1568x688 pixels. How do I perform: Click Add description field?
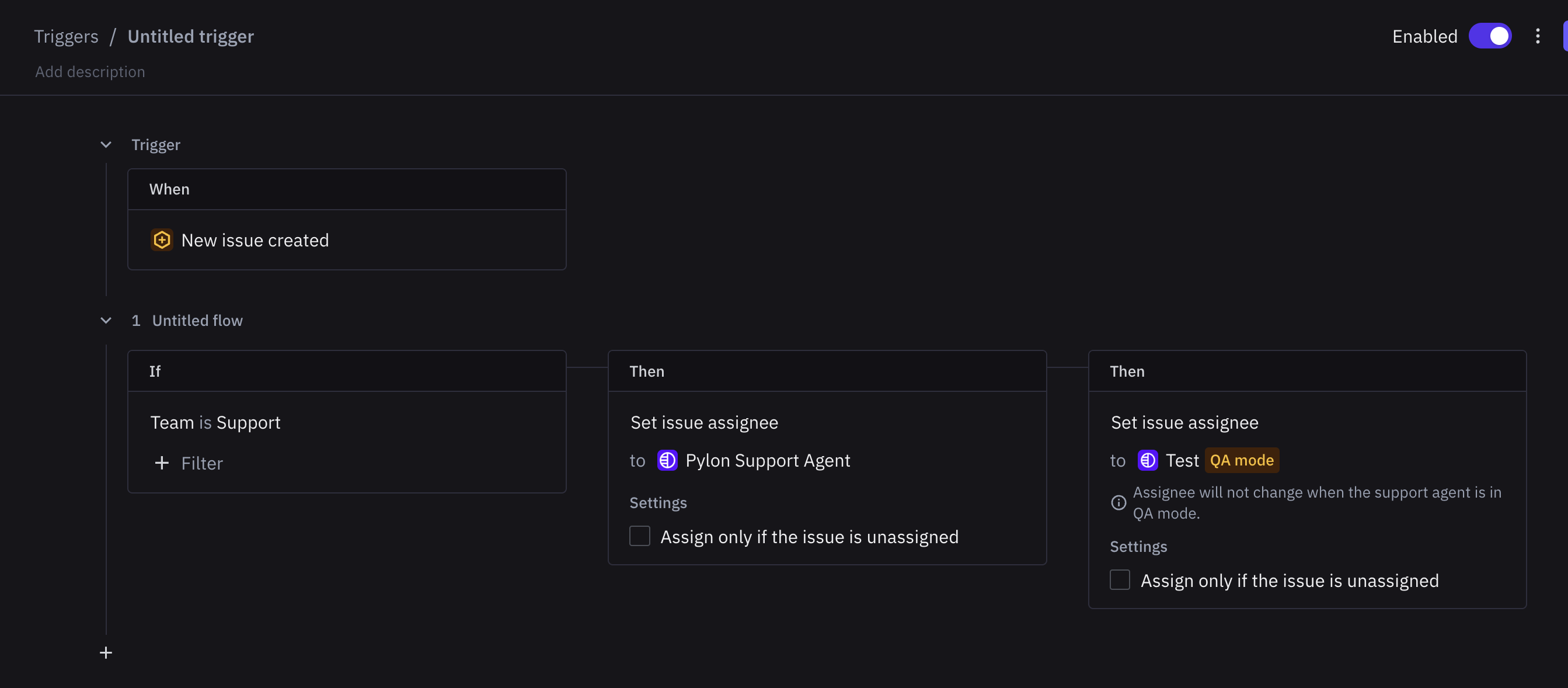[90, 72]
